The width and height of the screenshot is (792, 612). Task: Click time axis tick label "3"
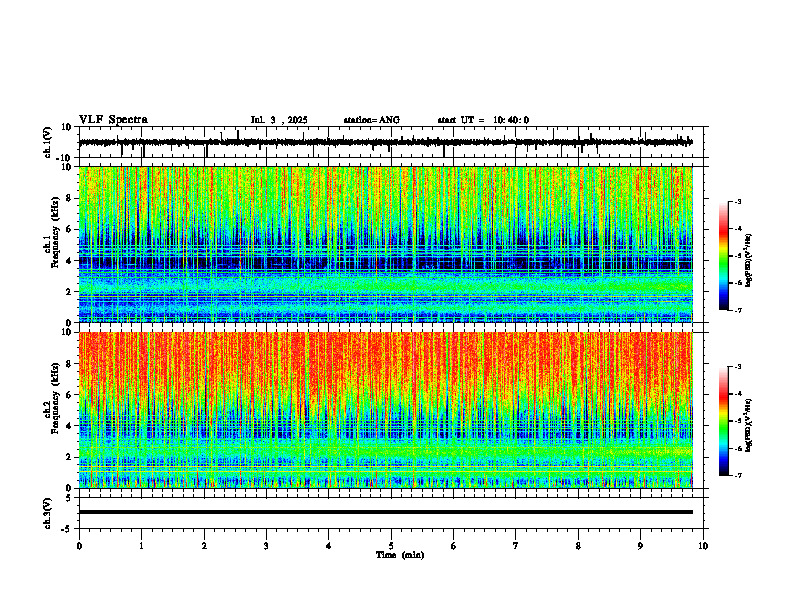[266, 546]
